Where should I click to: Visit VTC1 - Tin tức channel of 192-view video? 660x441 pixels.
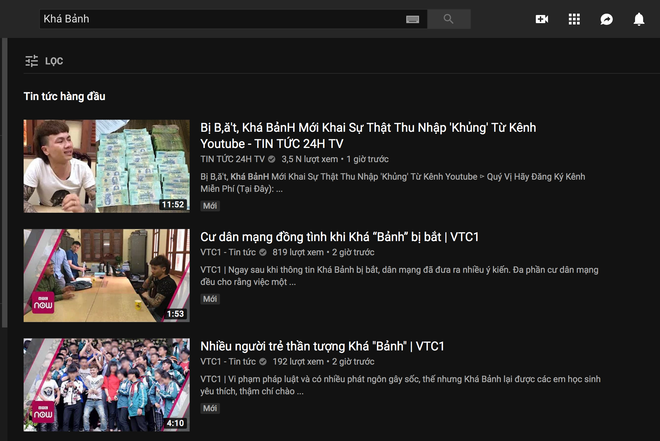tap(228, 361)
